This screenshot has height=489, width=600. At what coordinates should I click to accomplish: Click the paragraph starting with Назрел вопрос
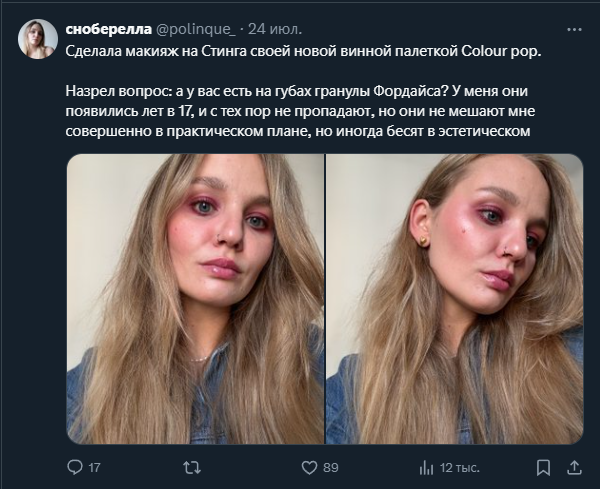[300, 108]
